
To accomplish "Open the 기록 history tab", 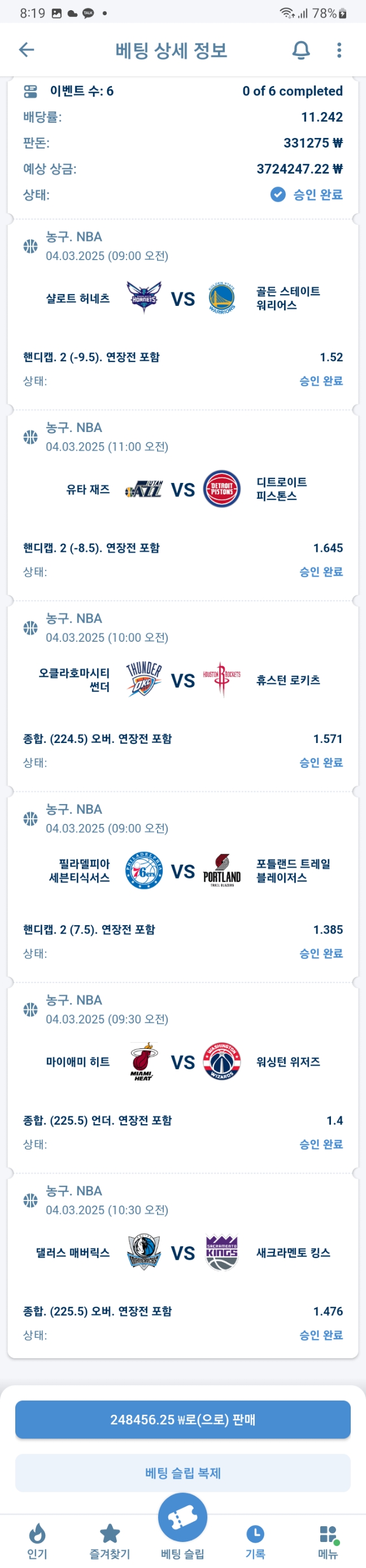I will pyautogui.click(x=255, y=1539).
